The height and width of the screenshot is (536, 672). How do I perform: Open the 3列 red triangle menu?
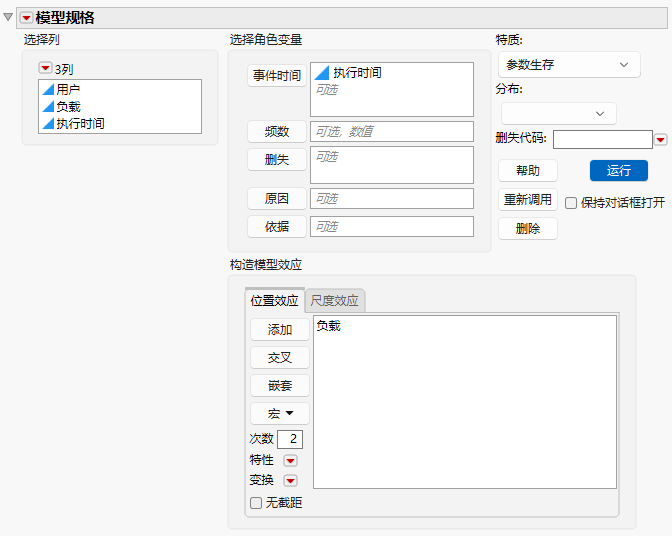pos(45,68)
